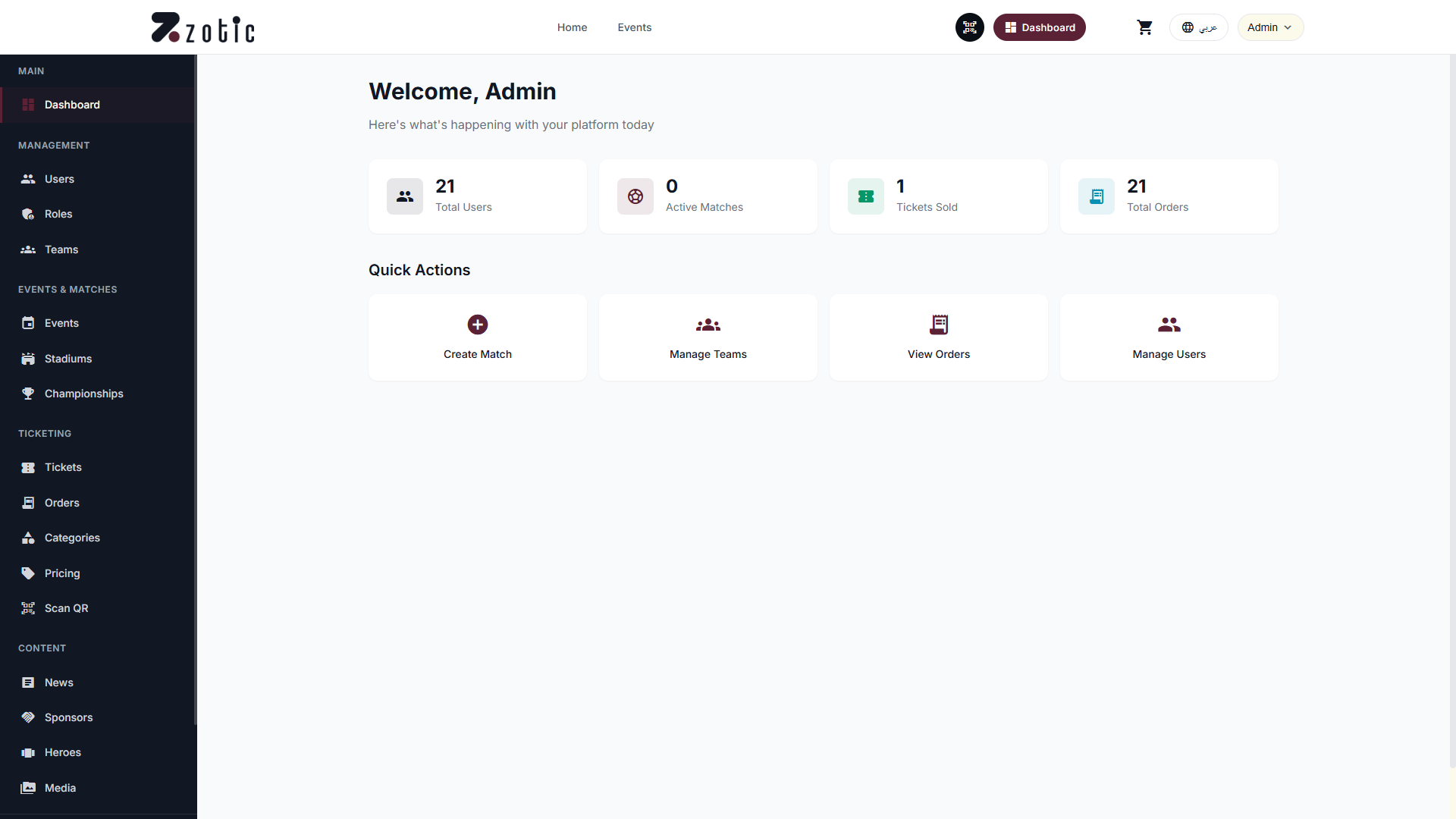This screenshot has height=819, width=1456.
Task: Click the Tickets icon in the sidebar
Action: click(28, 467)
